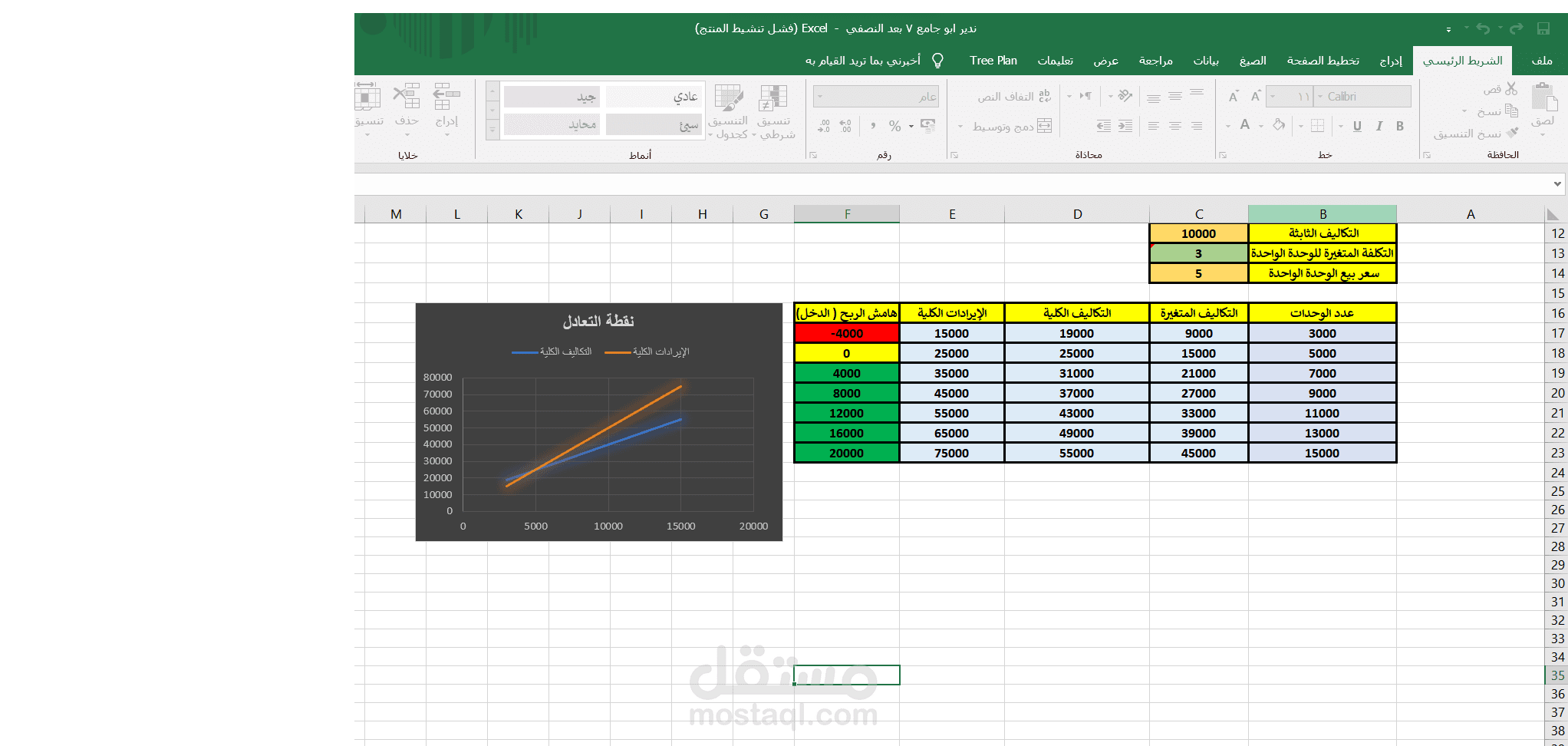Screen dimensions: 1568x746
Task: Click the increase decimal icon
Action: click(845, 125)
